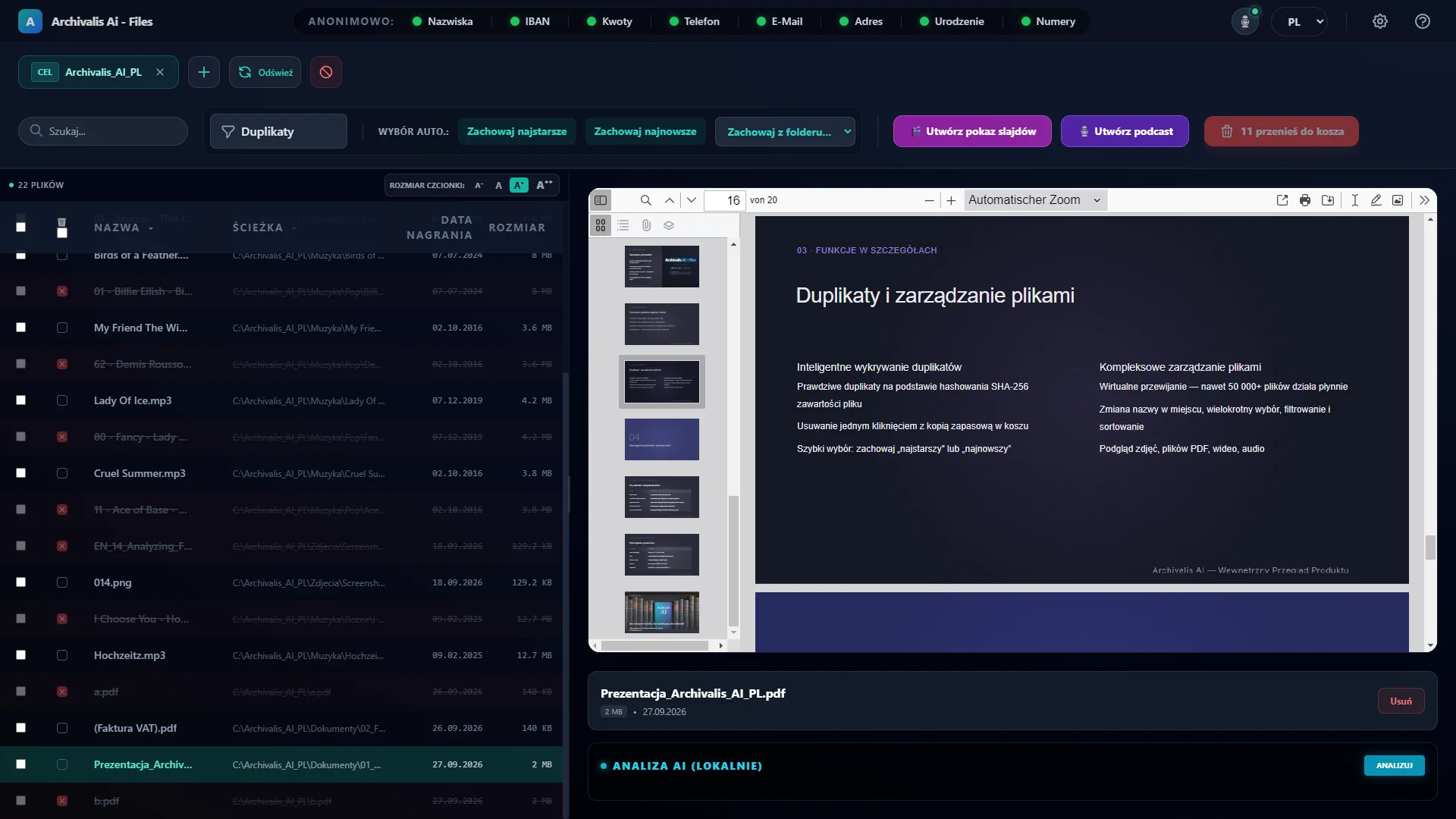Viewport: 1456px width, 819px height.
Task: Select the PDF draw pen tool
Action: (x=1376, y=200)
